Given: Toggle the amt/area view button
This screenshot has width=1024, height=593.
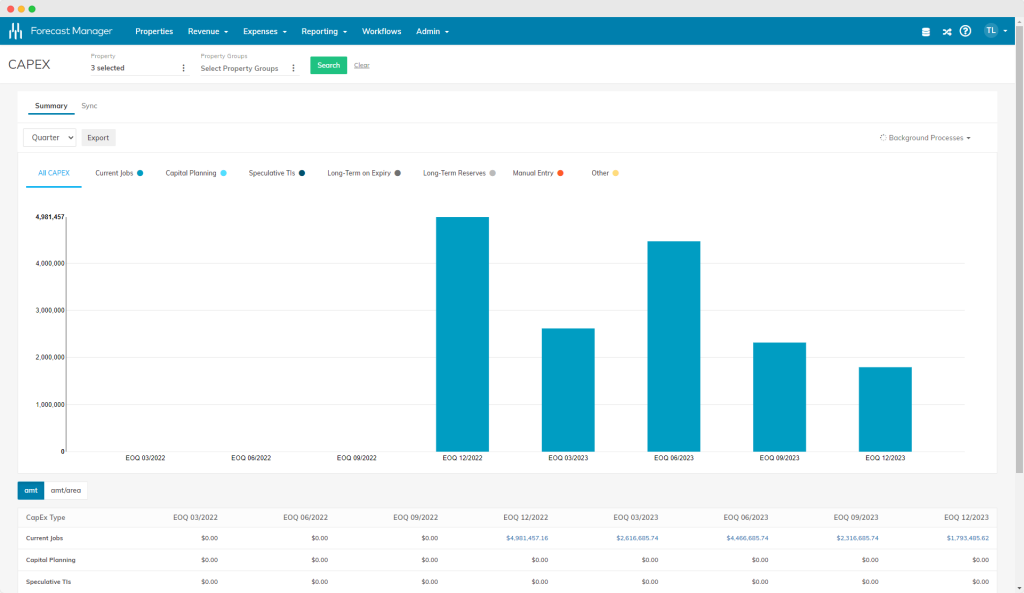Looking at the screenshot, I should coord(66,490).
